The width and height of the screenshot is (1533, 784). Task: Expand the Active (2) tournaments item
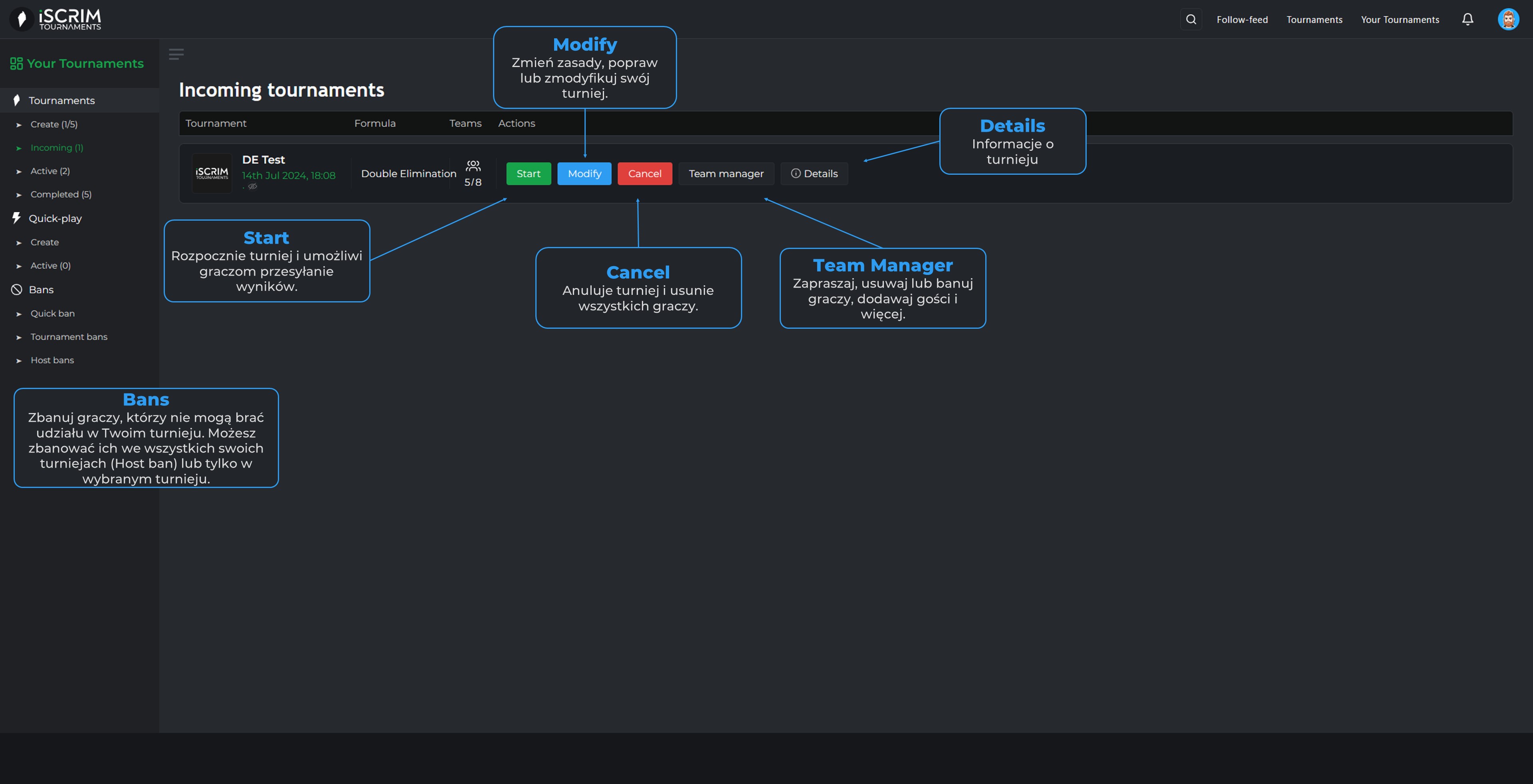(50, 171)
